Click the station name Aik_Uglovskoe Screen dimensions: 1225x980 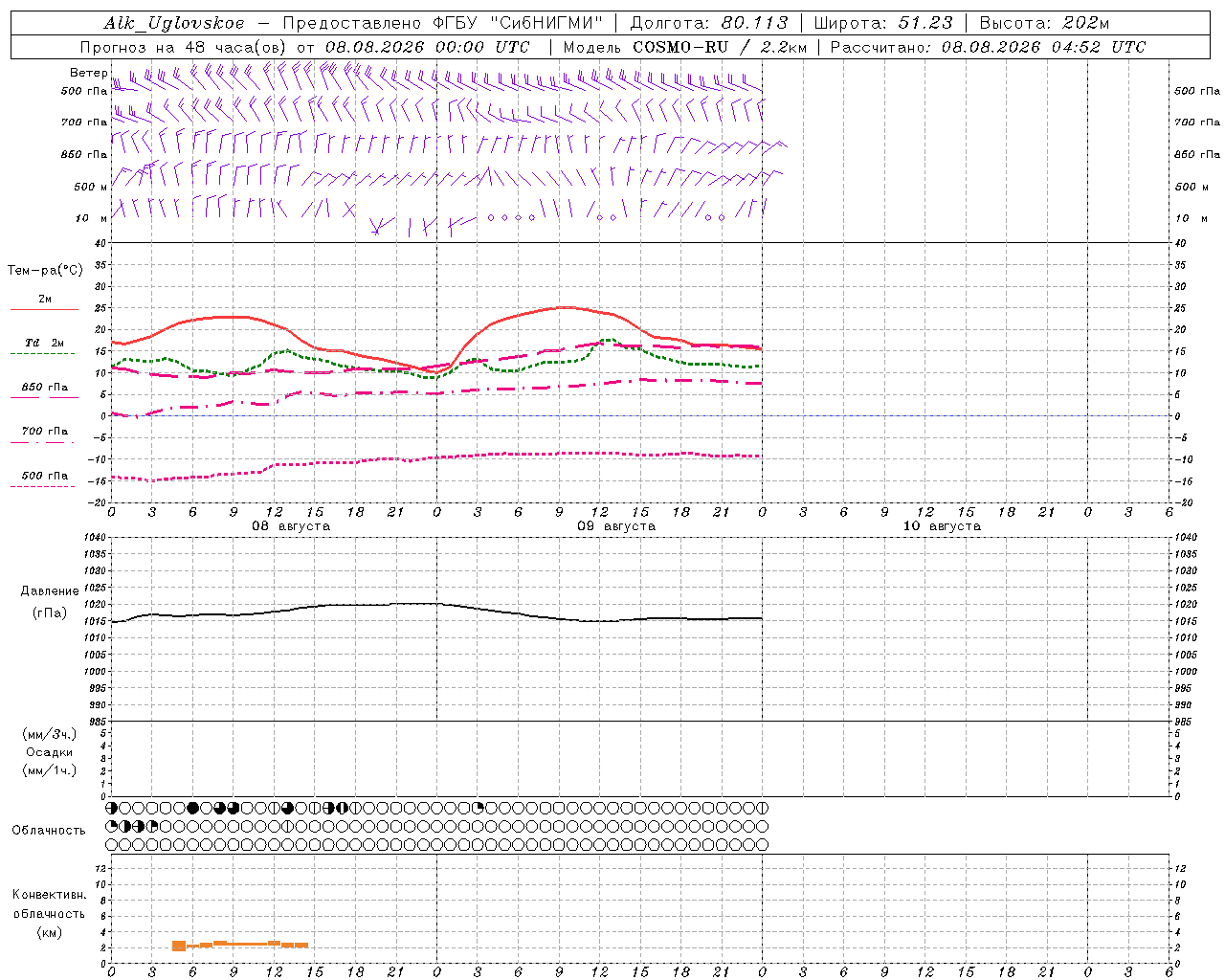(174, 23)
